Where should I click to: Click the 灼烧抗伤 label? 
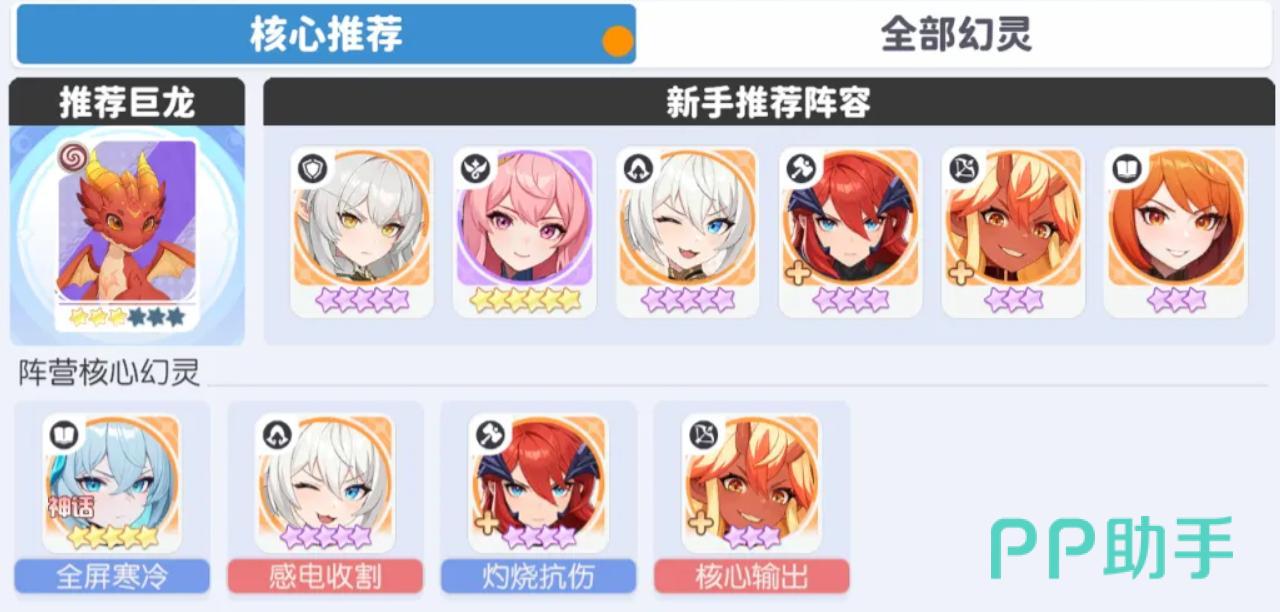tap(538, 577)
